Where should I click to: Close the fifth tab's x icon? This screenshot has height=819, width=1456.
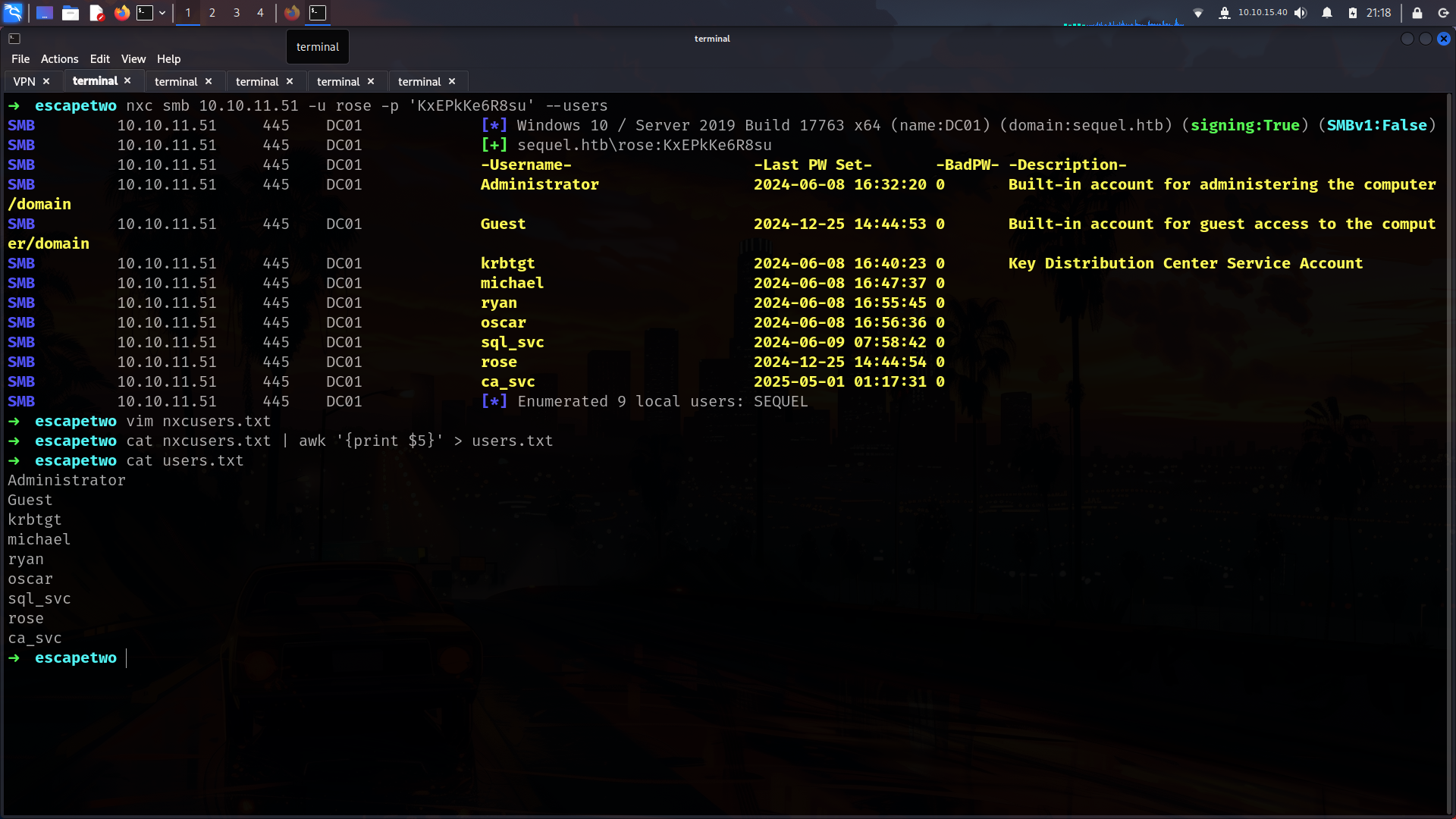[x=371, y=81]
